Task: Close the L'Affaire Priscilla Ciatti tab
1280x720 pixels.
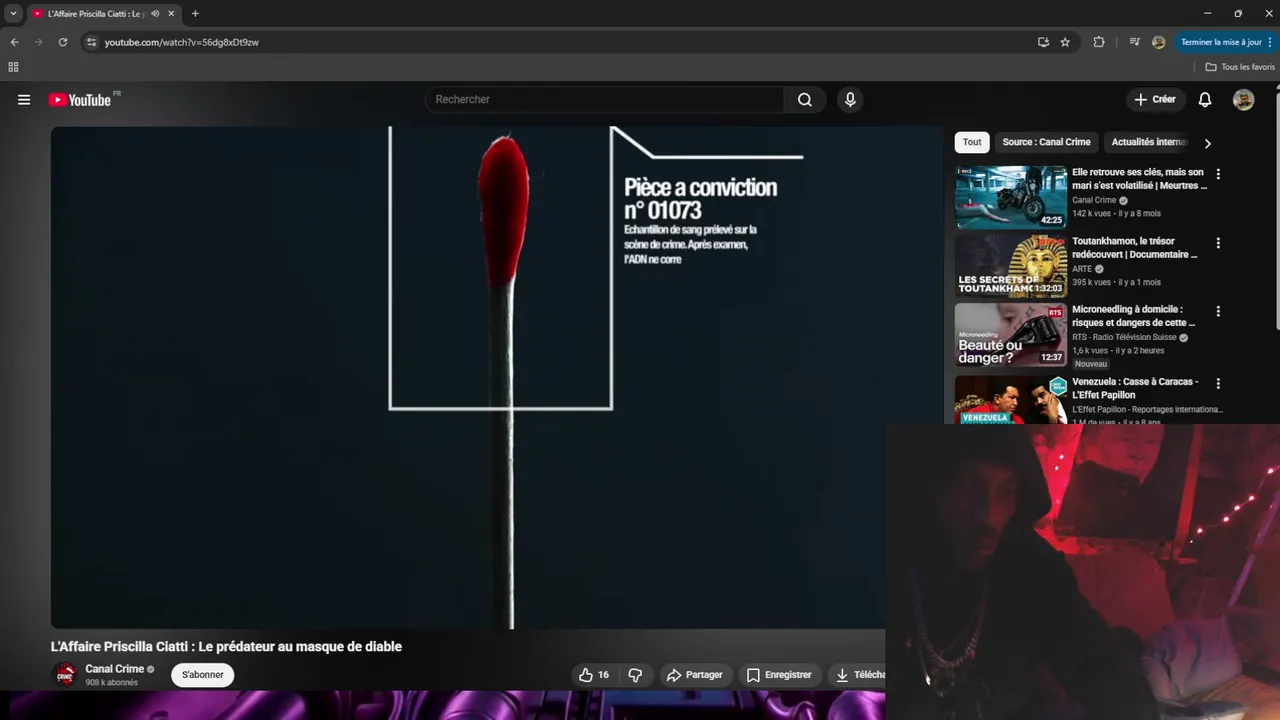Action: point(171,14)
